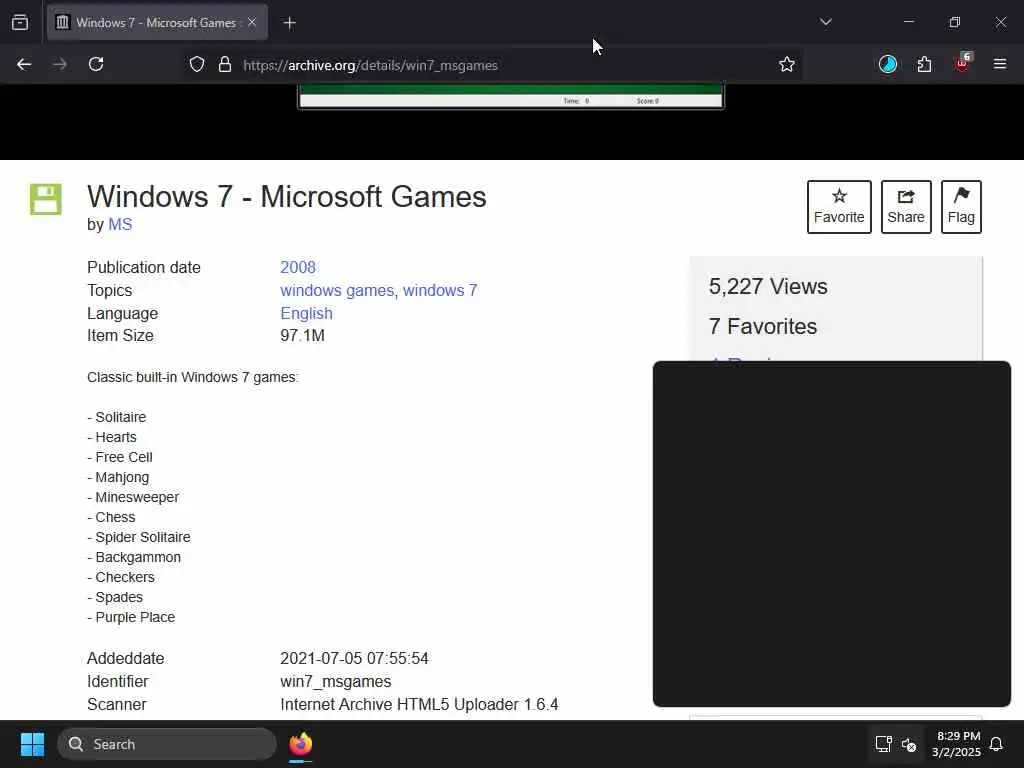
Task: Open the notifications bell icon
Action: point(996,744)
